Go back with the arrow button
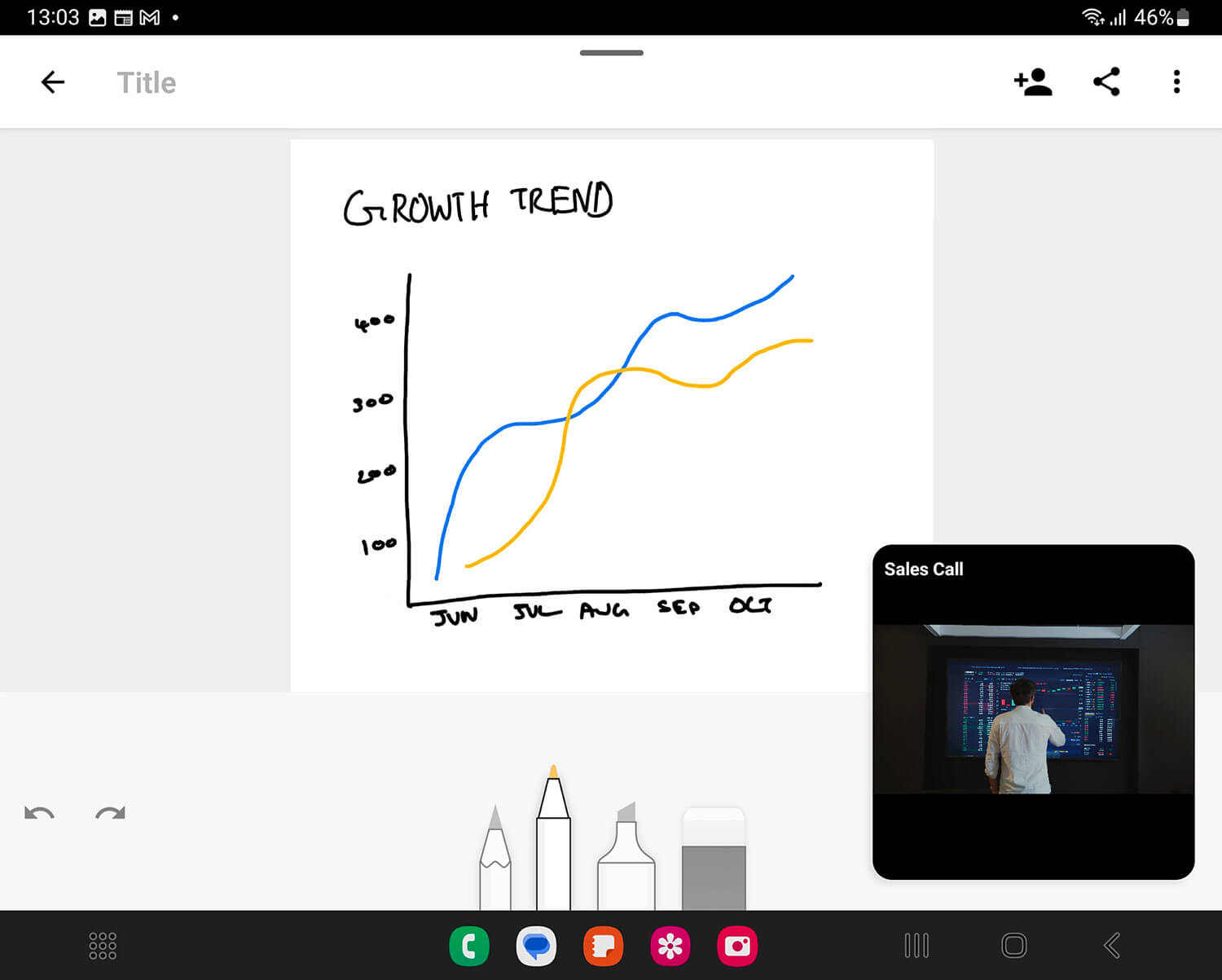1222x980 pixels. pos(53,82)
